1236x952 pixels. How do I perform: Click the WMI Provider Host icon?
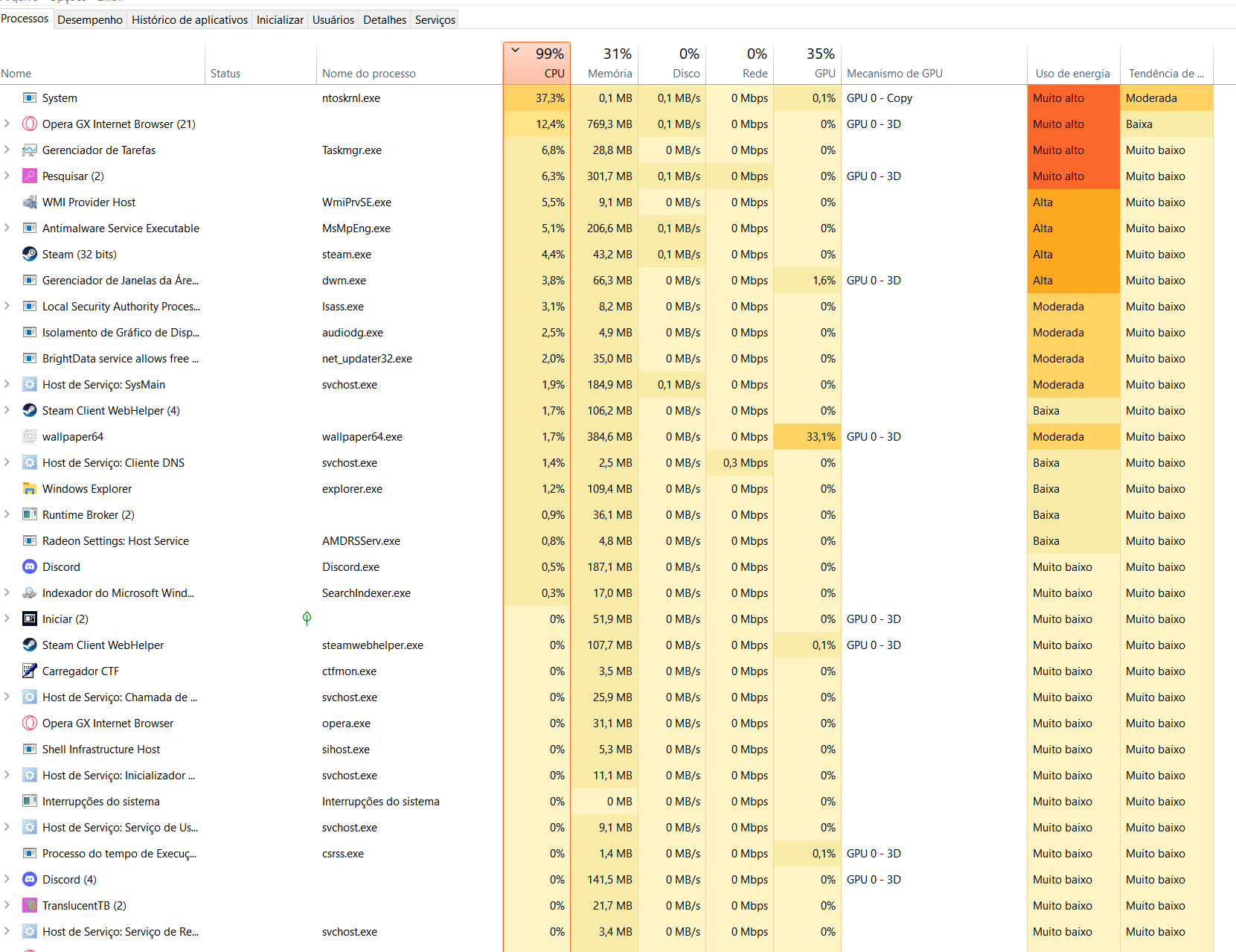coord(30,202)
